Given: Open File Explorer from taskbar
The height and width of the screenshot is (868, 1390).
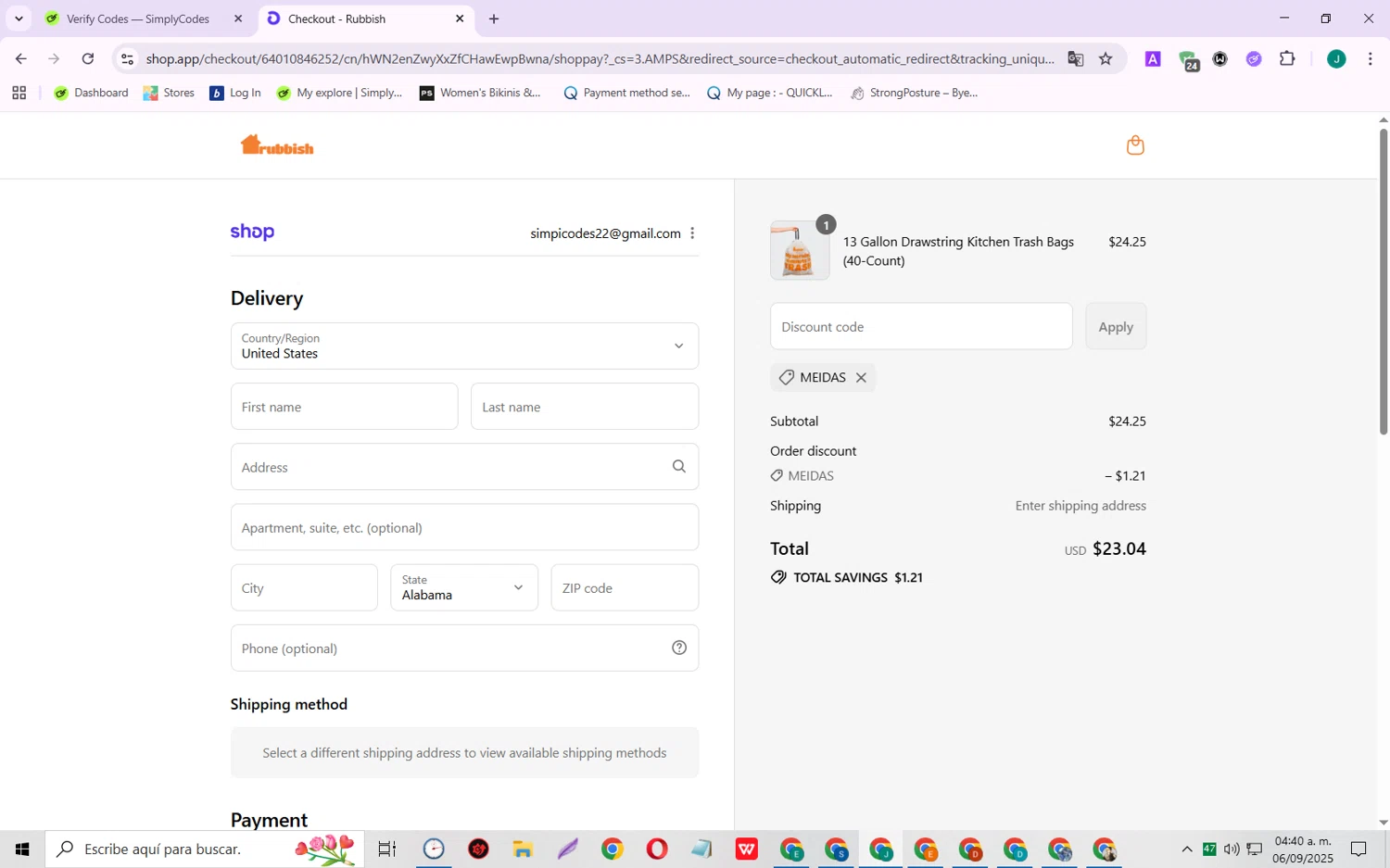Looking at the screenshot, I should tap(523, 849).
